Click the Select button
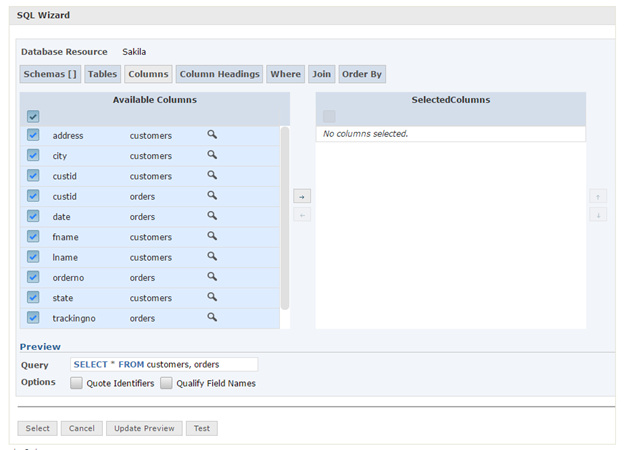This screenshot has width=624, height=450. click(x=37, y=429)
